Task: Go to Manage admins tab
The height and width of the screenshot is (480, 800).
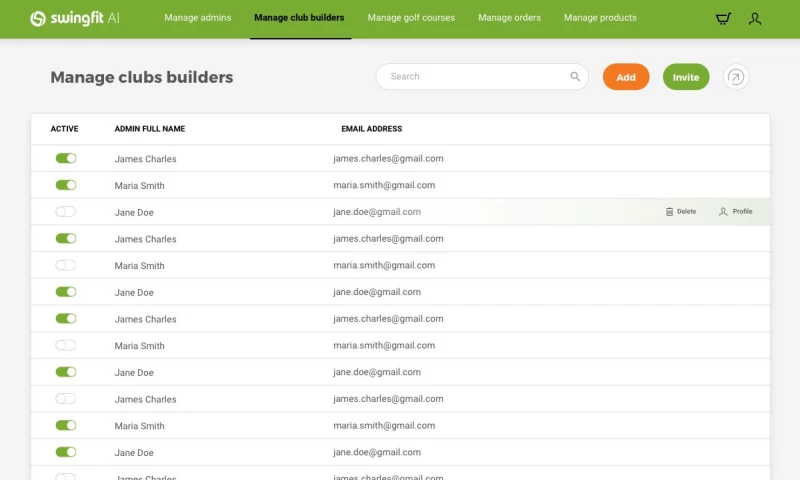Action: [x=197, y=18]
